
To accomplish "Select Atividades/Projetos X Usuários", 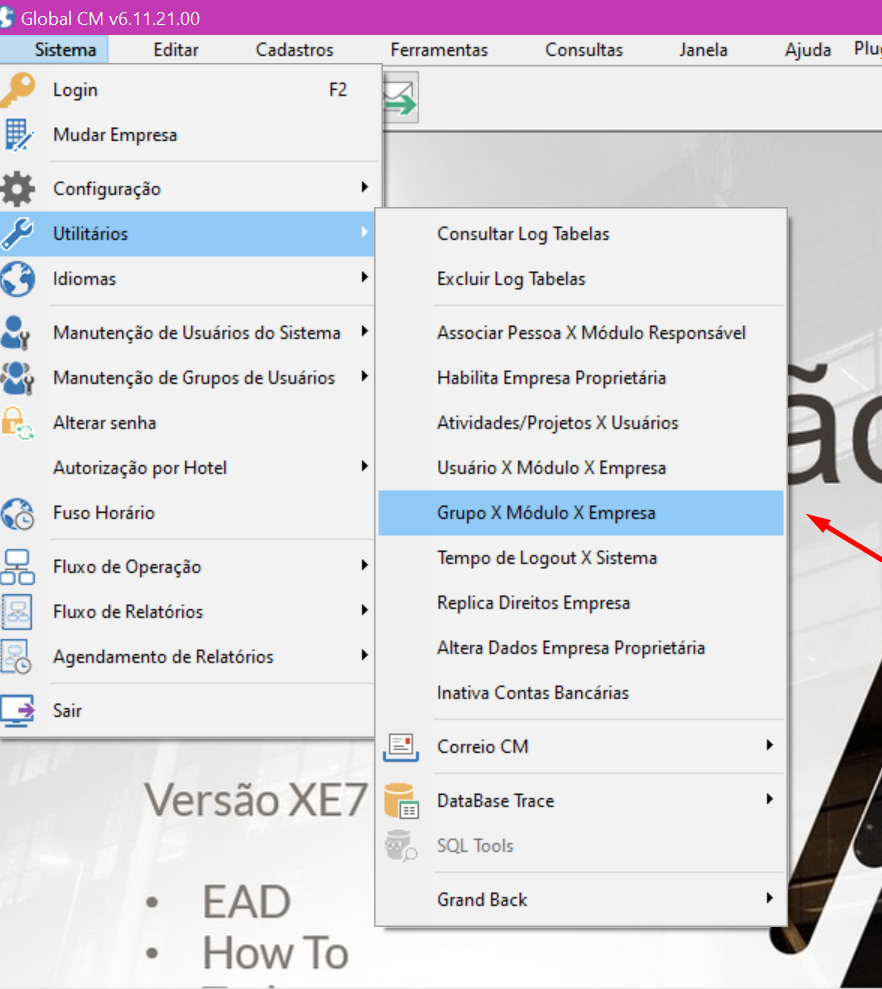I will coord(581,423).
